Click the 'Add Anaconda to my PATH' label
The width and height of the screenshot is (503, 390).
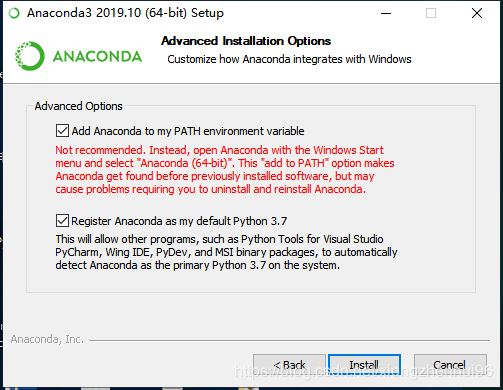(x=188, y=131)
